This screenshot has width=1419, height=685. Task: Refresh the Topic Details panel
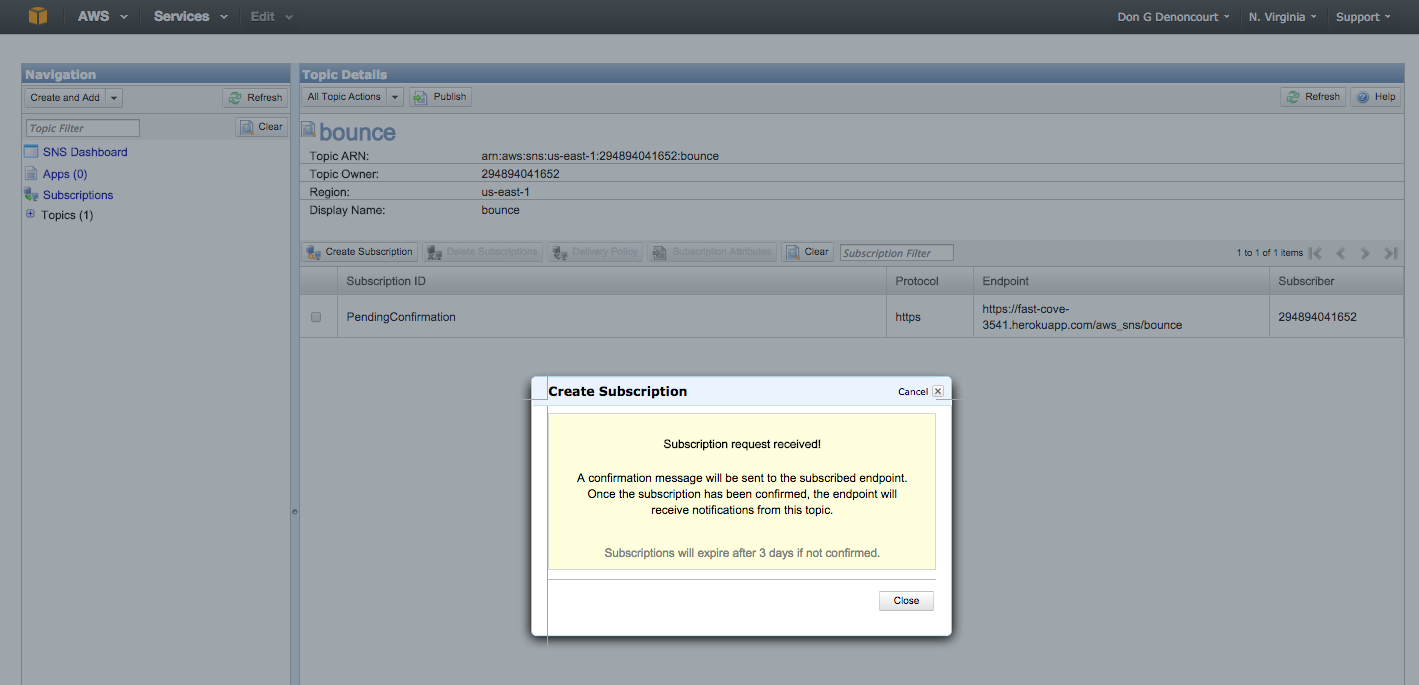coord(1313,97)
